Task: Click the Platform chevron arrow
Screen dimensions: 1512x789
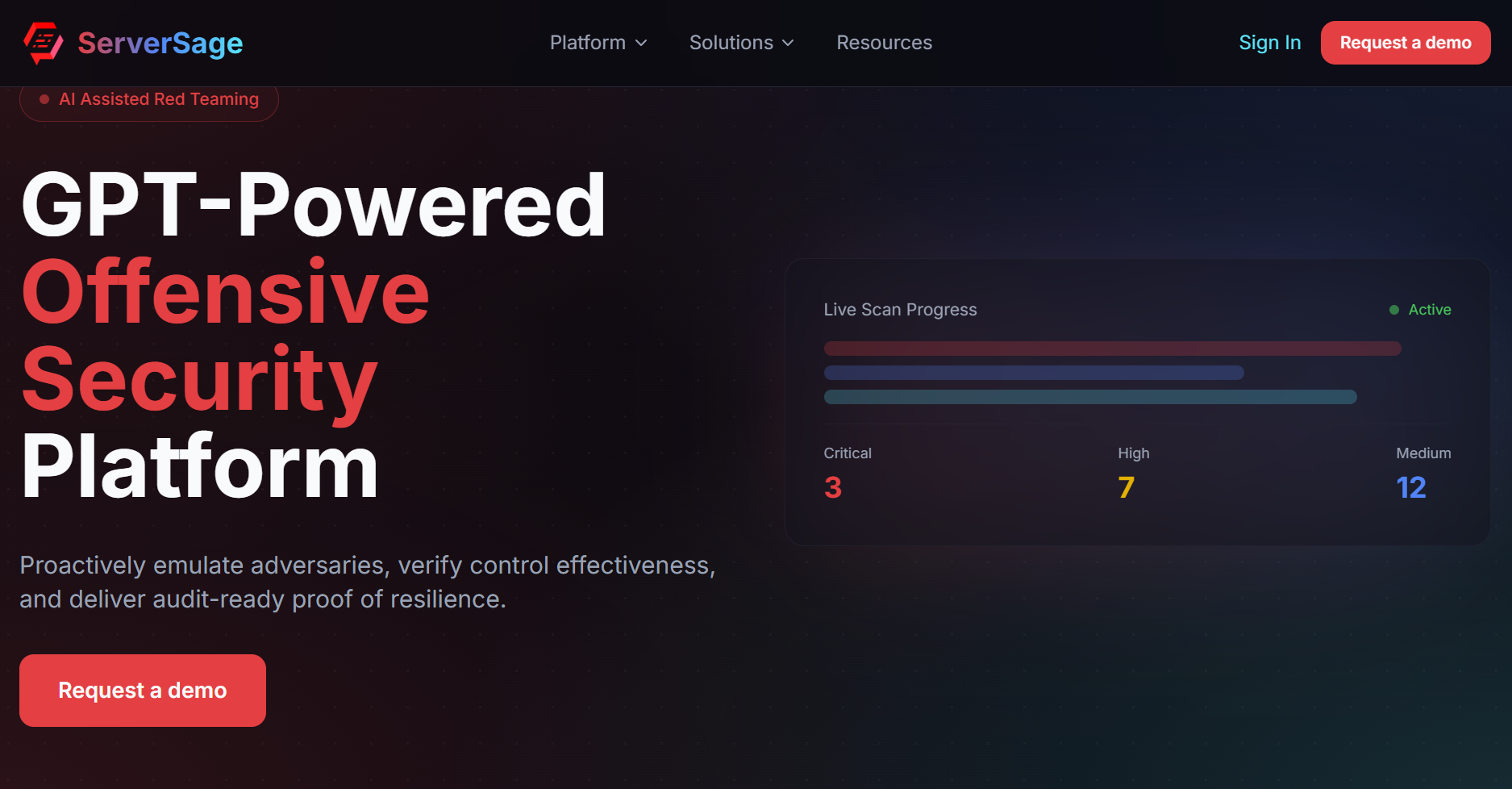Action: [641, 44]
